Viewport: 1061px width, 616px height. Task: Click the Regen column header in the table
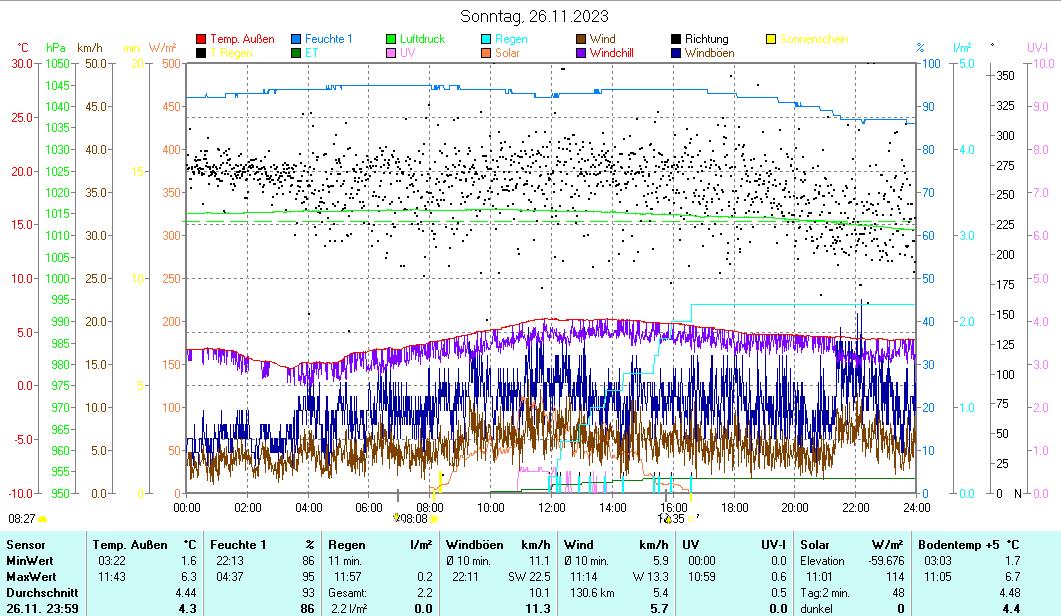346,545
